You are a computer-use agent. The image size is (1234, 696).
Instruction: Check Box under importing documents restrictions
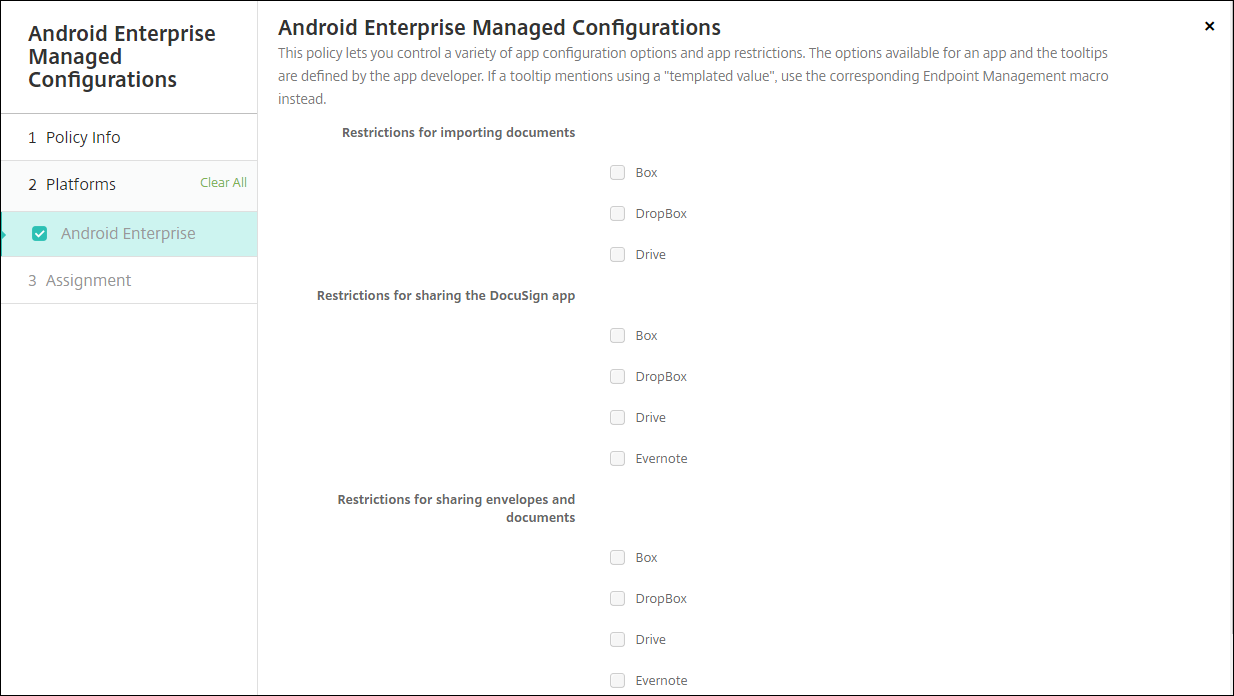point(617,173)
